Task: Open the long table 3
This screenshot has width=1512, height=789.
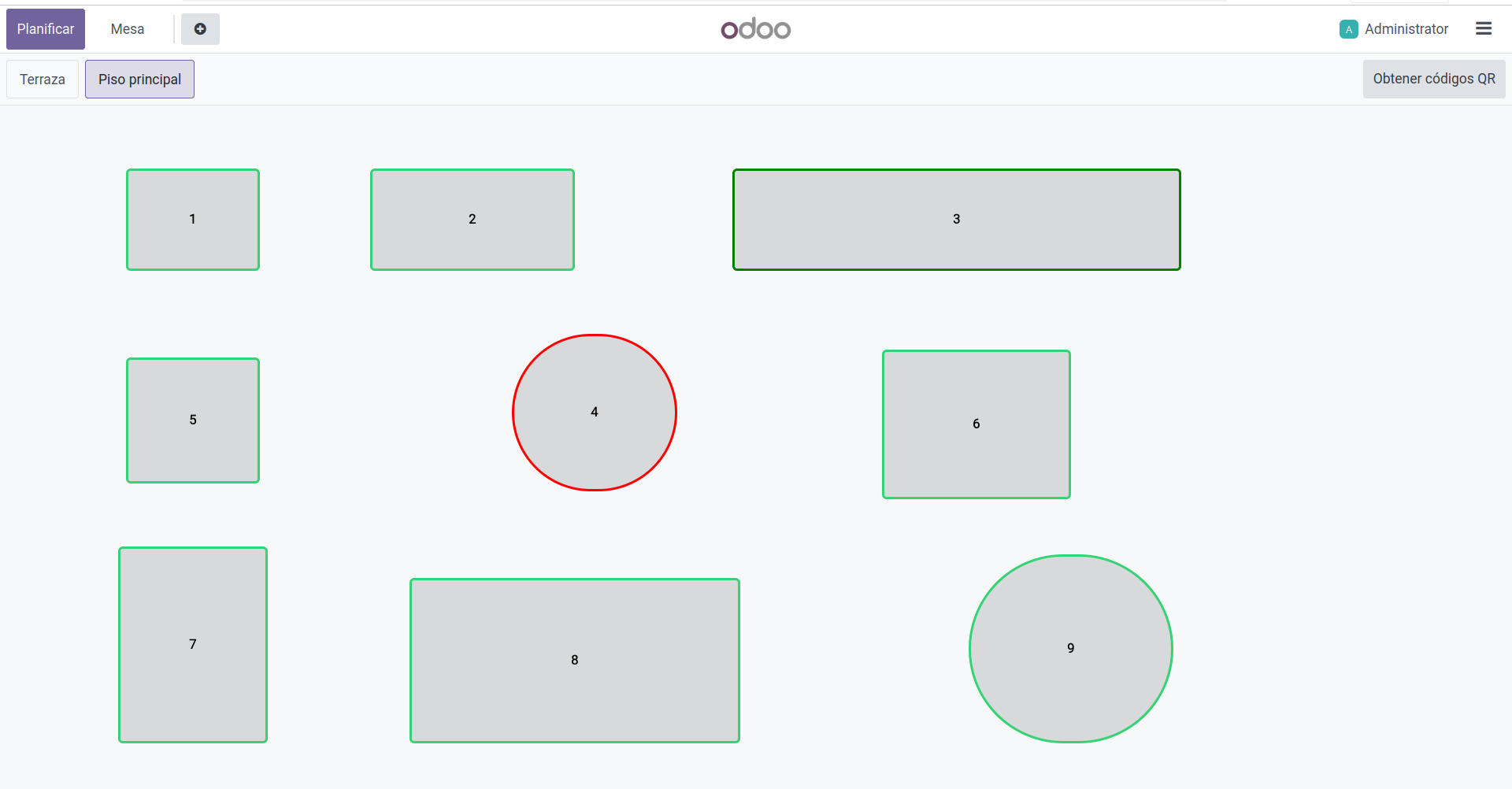Action: (x=956, y=220)
